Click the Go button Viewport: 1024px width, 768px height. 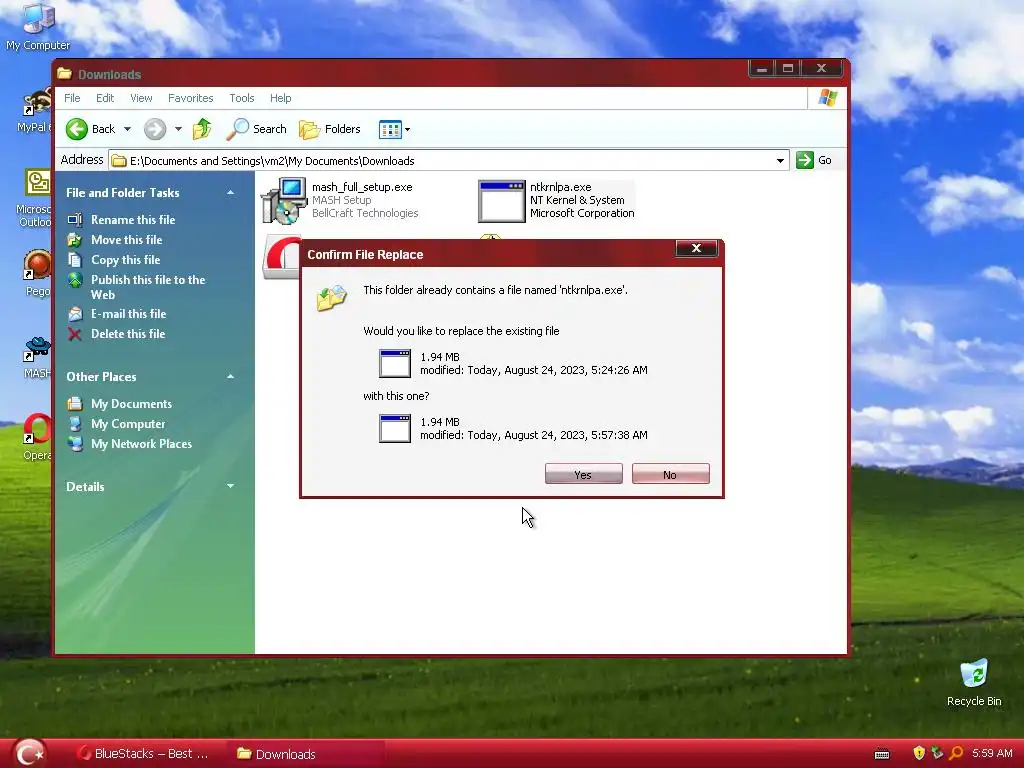(814, 160)
